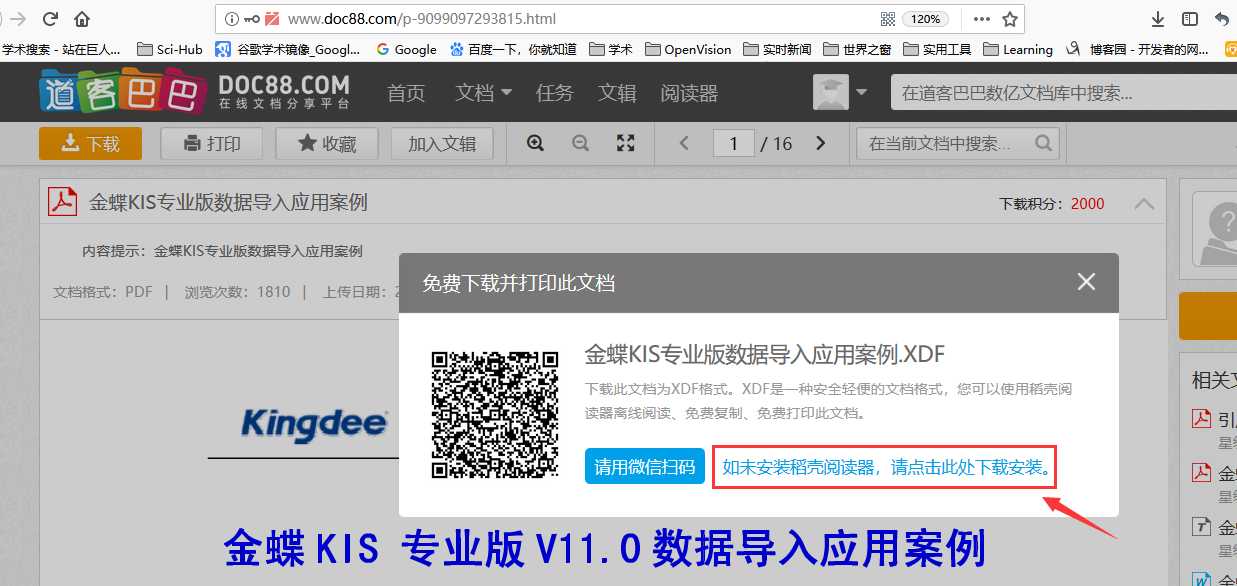
Task: Click the QR code image in dialog
Action: tap(495, 414)
